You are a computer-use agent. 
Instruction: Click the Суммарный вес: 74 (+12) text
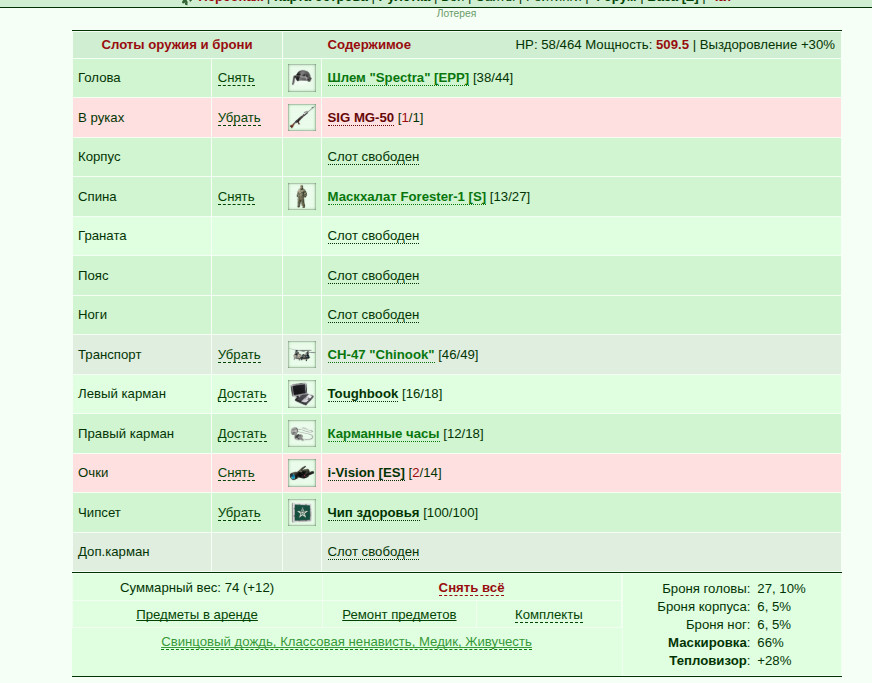[197, 588]
